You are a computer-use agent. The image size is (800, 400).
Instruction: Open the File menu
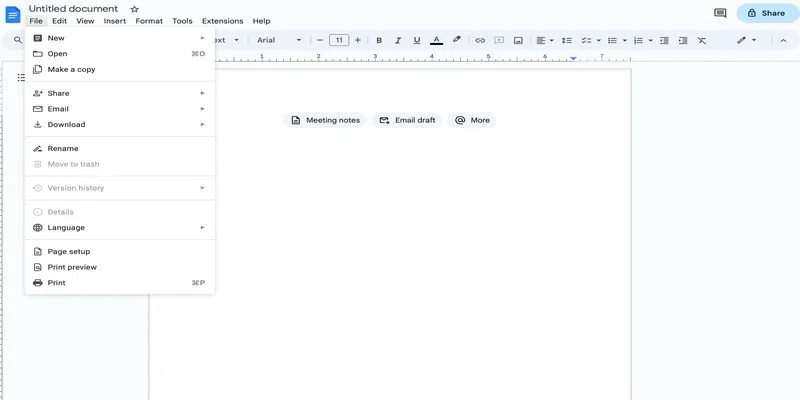[x=36, y=21]
